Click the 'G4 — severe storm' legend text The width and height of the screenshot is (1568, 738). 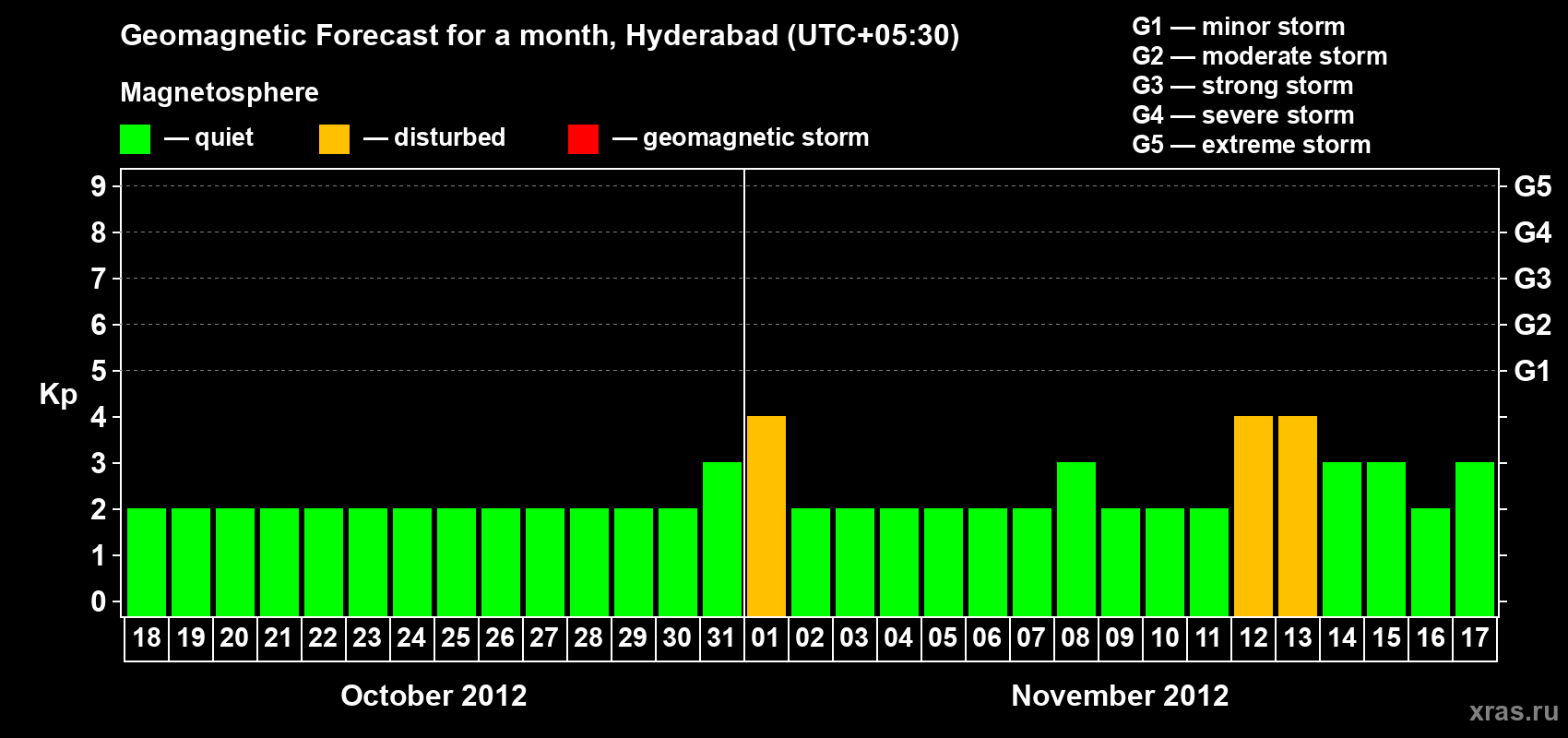(1243, 115)
